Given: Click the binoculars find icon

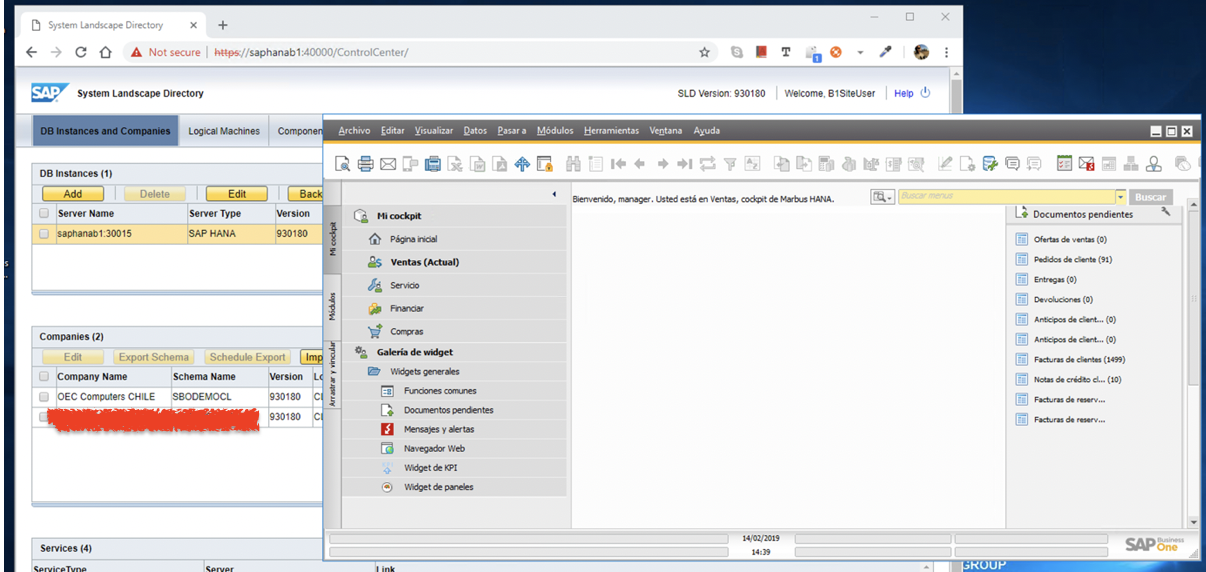Looking at the screenshot, I should click(573, 164).
